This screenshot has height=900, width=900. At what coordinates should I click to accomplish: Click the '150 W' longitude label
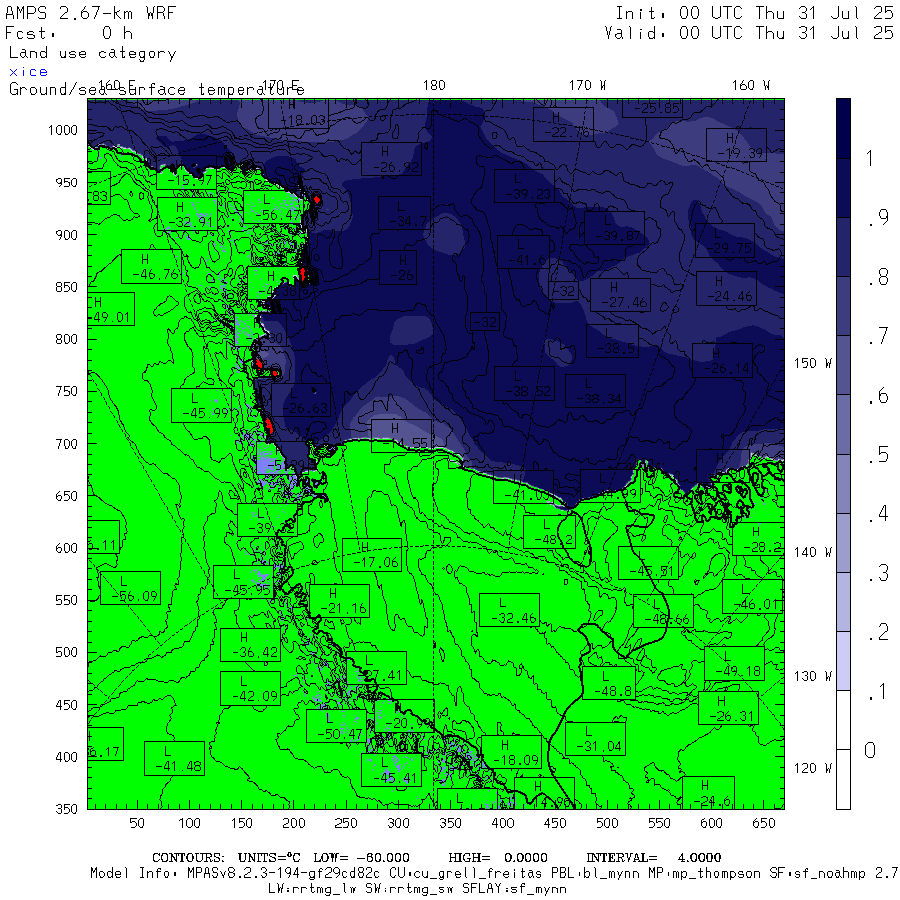[812, 363]
